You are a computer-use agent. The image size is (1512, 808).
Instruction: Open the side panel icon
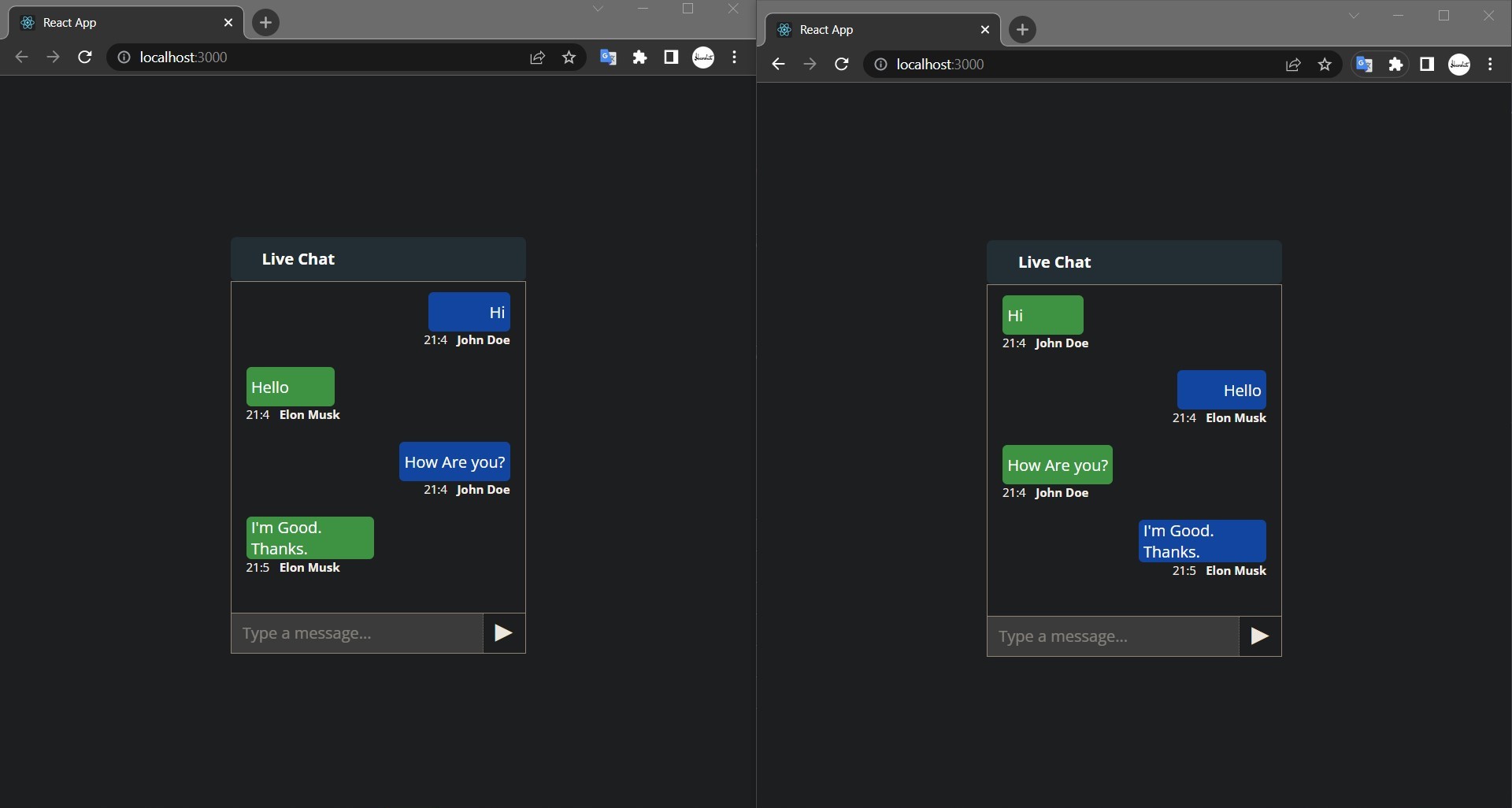[670, 57]
